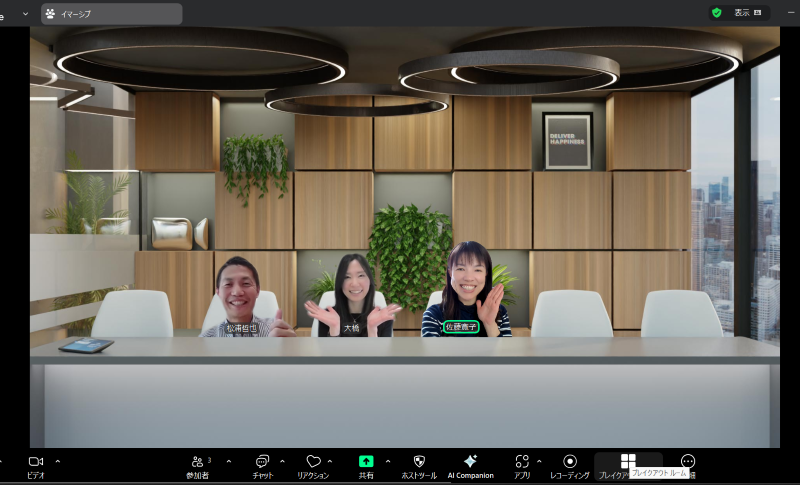The width and height of the screenshot is (800, 485).
Task: Select the イマーシブ tab at top
Action: click(110, 14)
